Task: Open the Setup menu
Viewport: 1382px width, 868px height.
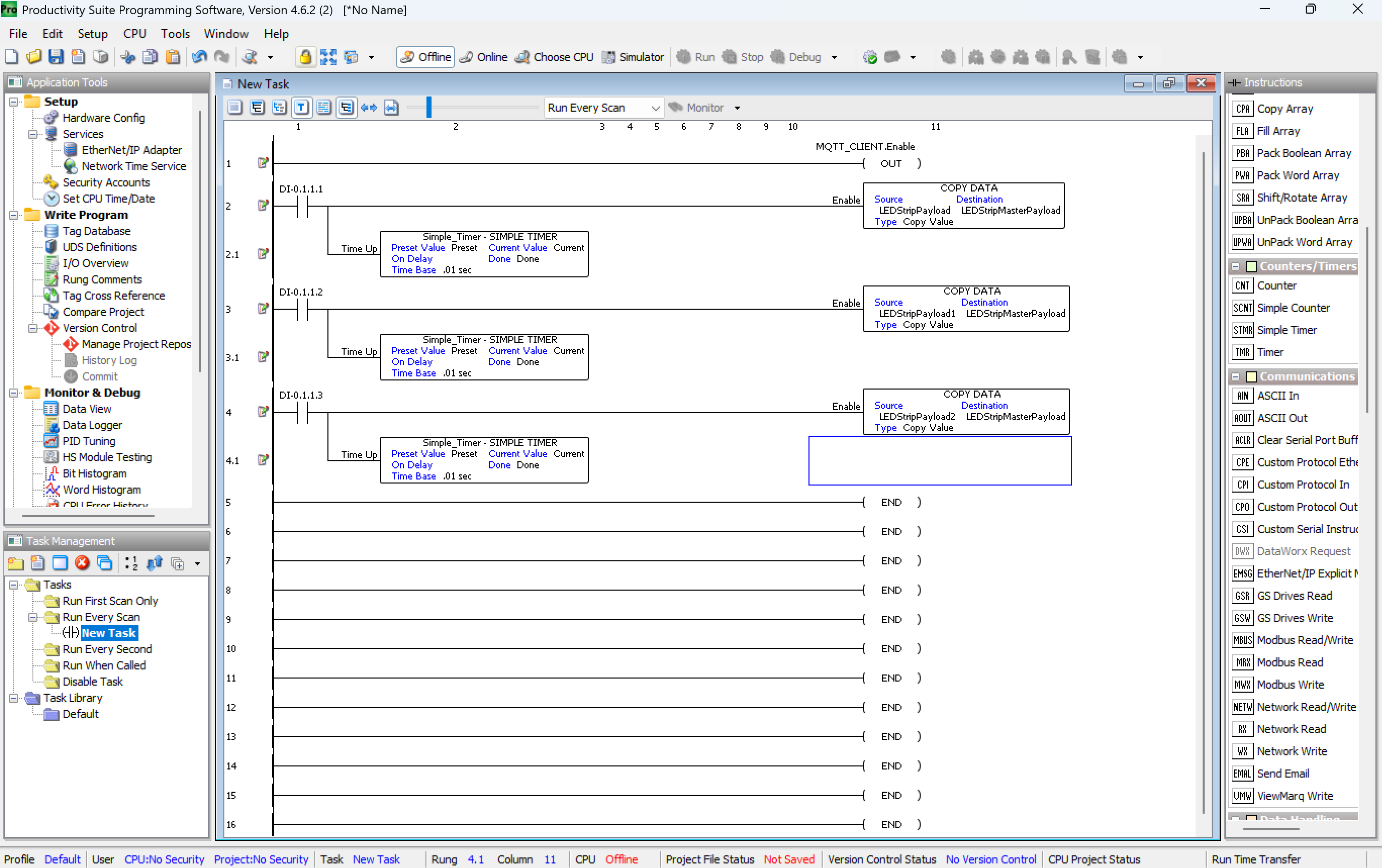Action: [92, 33]
